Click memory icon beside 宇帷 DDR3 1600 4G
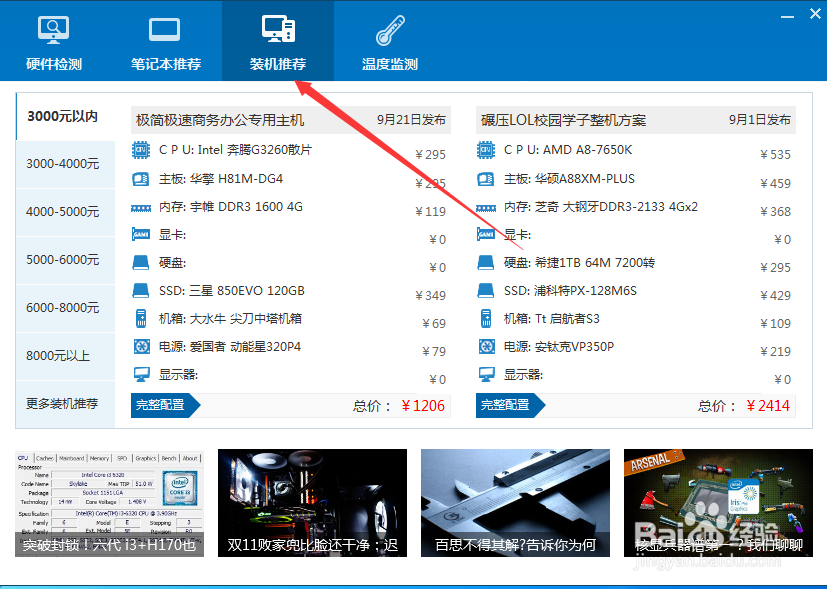The height and width of the screenshot is (589, 827). coord(141,208)
